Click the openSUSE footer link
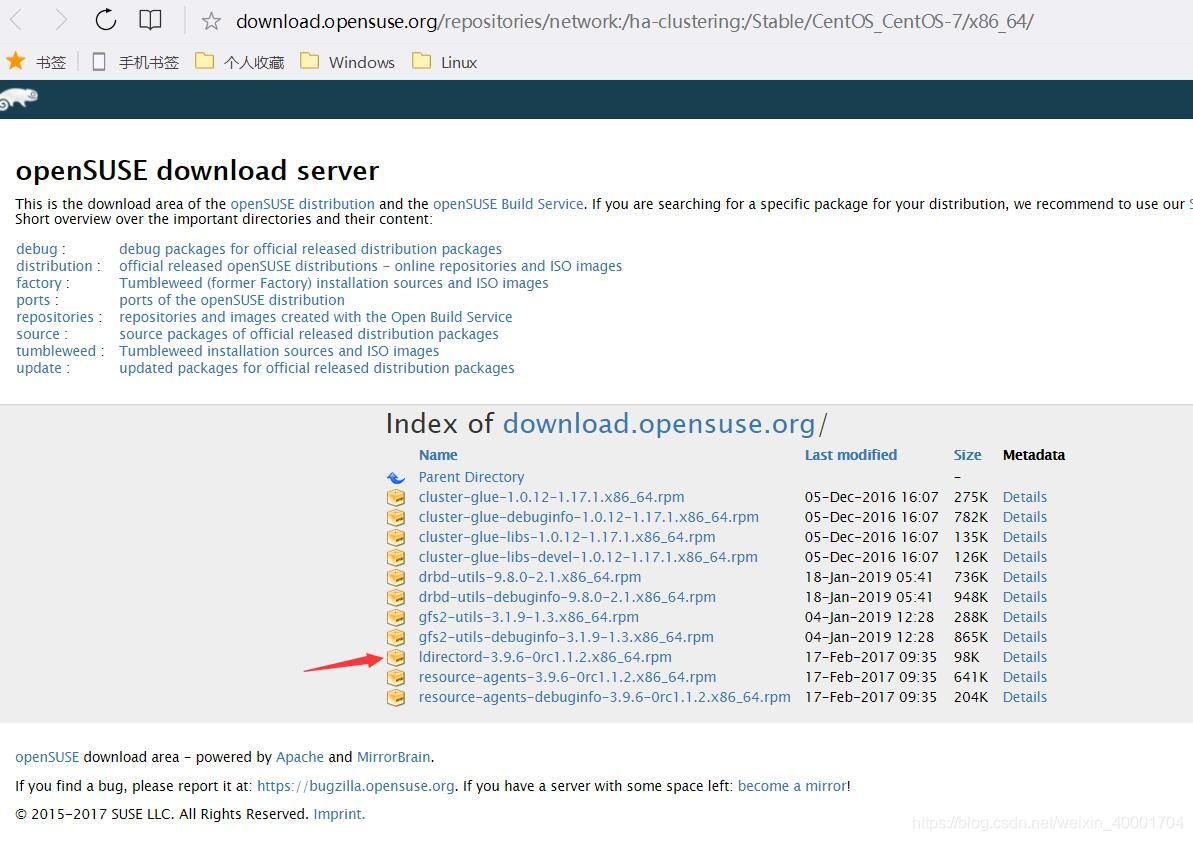 (x=47, y=757)
